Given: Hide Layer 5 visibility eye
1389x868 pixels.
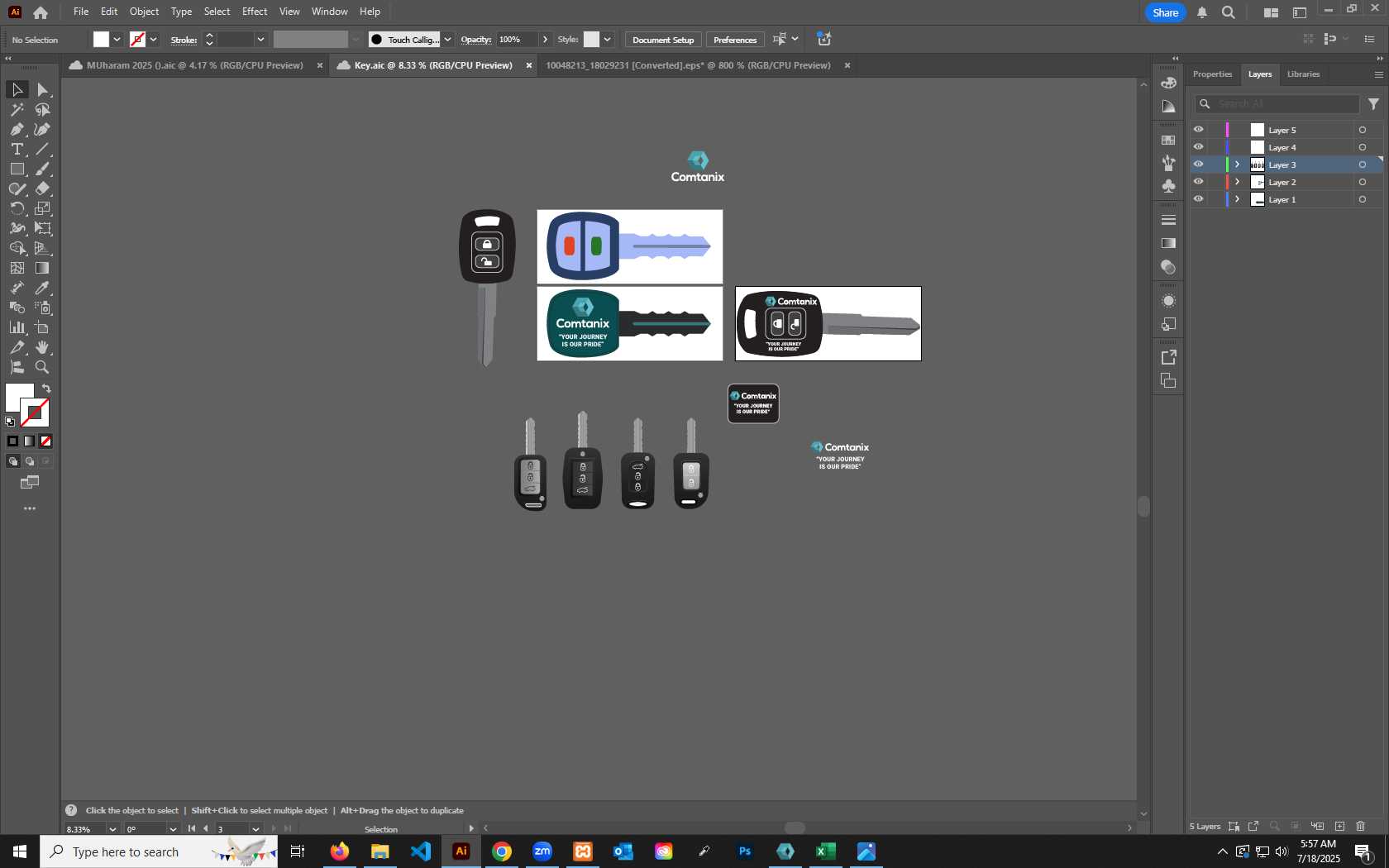Looking at the screenshot, I should (x=1198, y=130).
